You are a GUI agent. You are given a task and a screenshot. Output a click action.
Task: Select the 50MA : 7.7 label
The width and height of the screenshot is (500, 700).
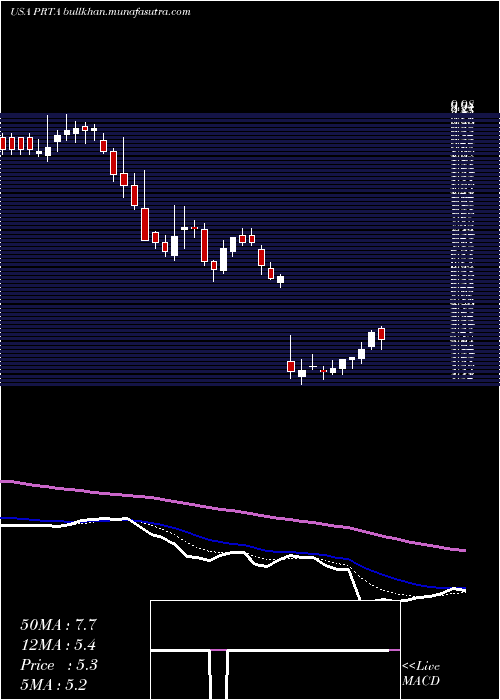coord(58,625)
